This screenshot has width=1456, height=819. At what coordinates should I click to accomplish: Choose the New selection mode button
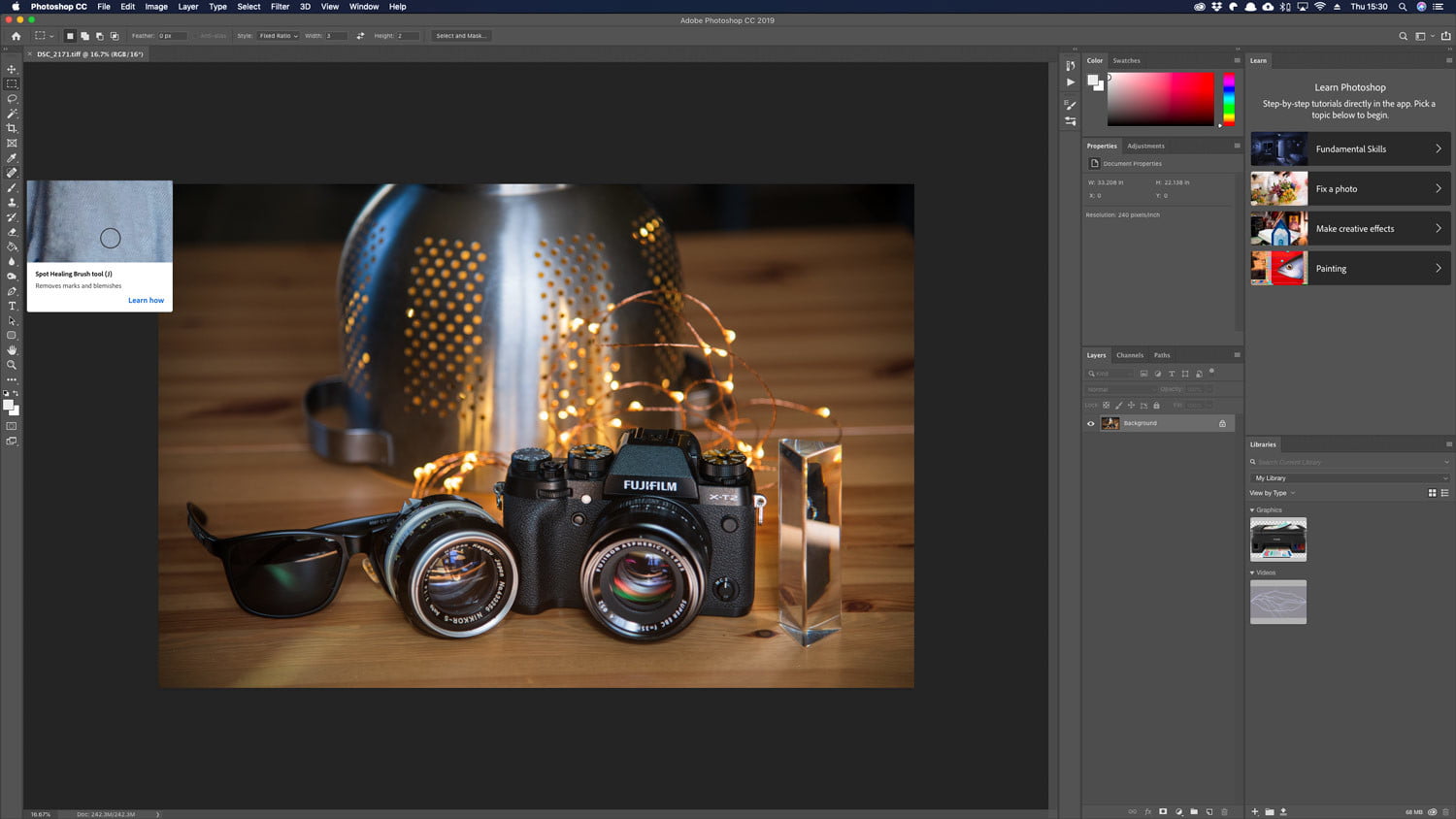pyautogui.click(x=70, y=36)
